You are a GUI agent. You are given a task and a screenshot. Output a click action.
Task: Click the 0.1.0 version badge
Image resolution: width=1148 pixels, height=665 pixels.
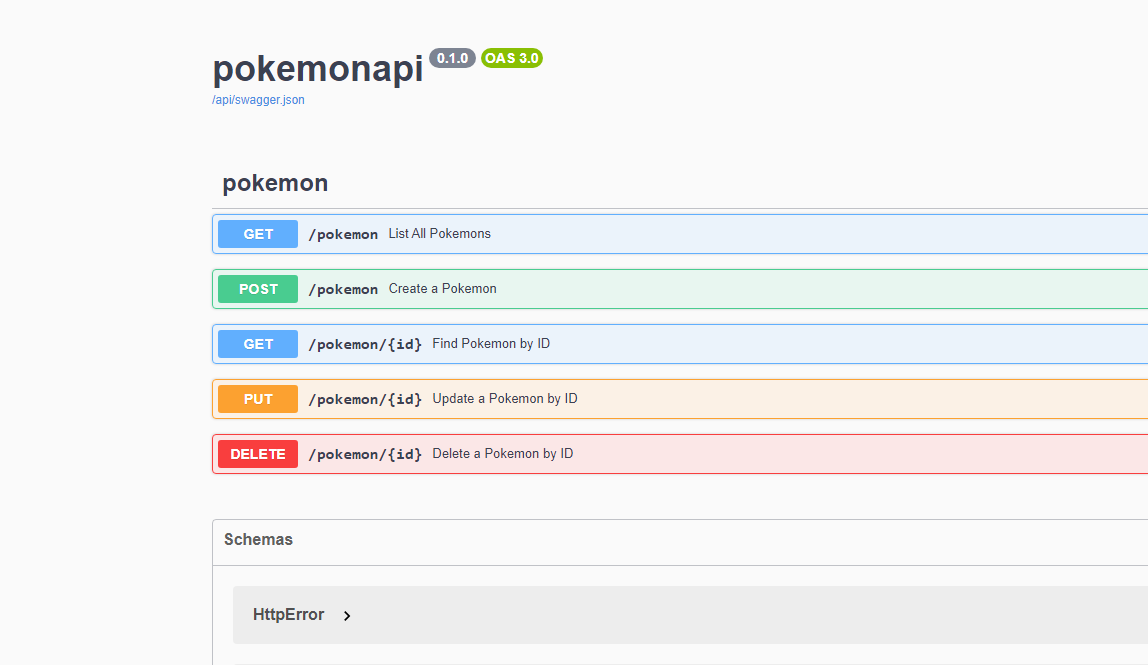452,58
